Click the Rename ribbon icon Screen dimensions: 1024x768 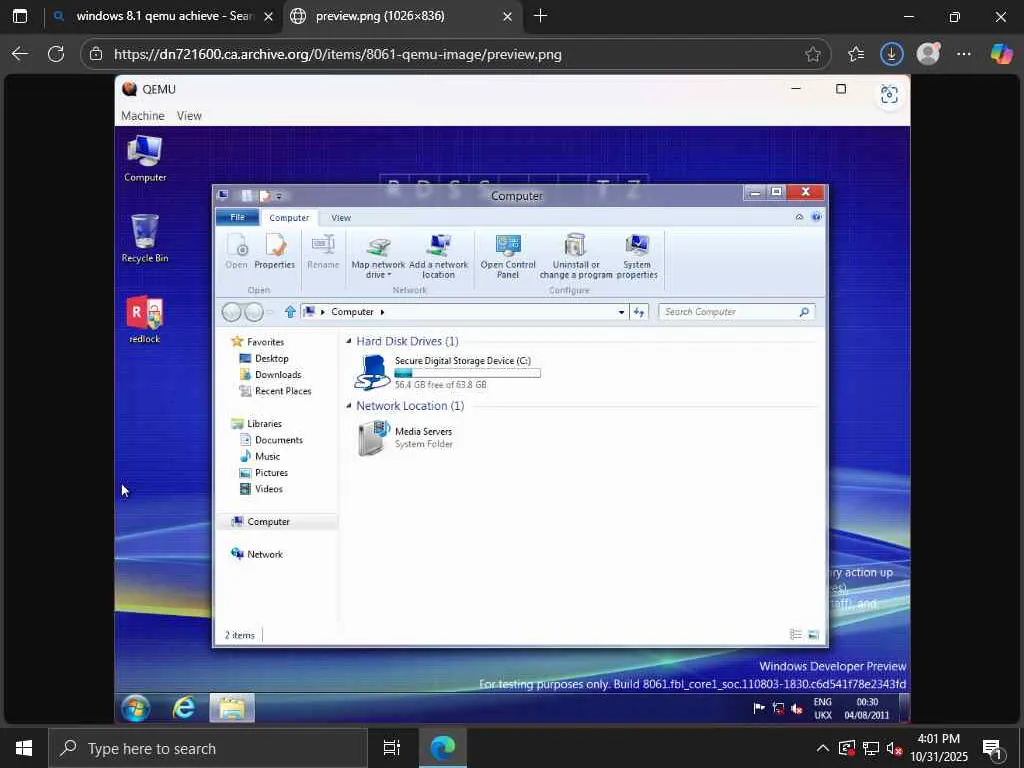tap(323, 251)
